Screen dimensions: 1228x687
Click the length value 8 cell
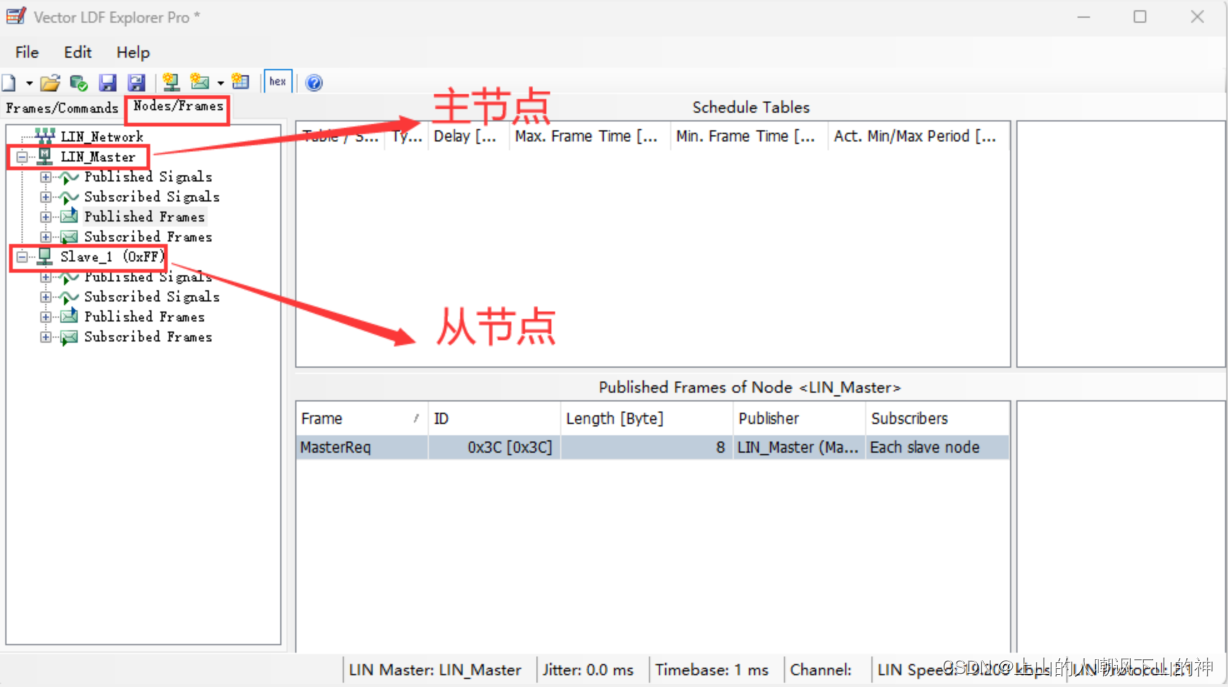[x=646, y=447]
